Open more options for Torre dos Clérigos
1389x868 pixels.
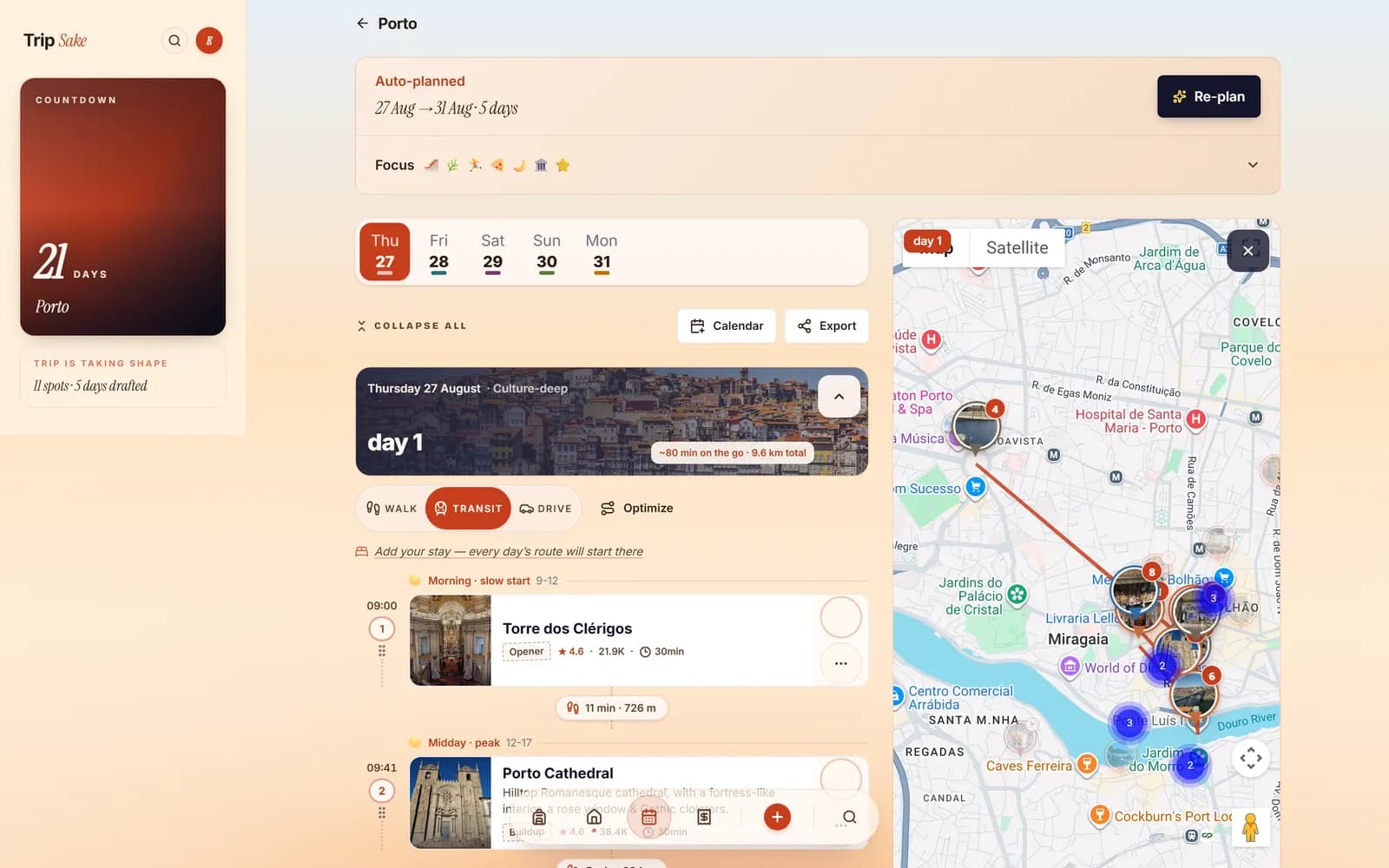tap(840, 663)
